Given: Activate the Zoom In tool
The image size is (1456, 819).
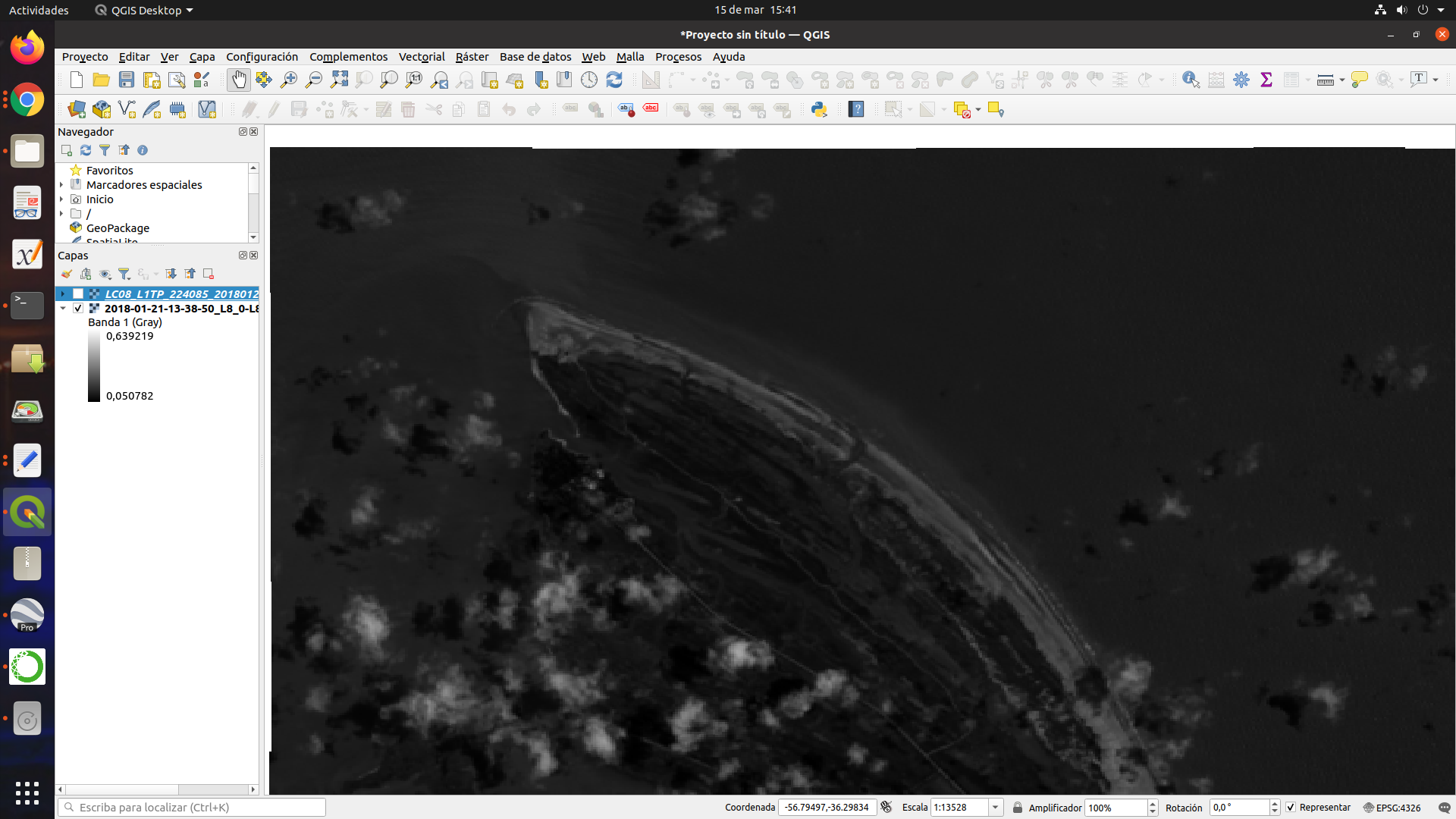Looking at the screenshot, I should tap(288, 80).
